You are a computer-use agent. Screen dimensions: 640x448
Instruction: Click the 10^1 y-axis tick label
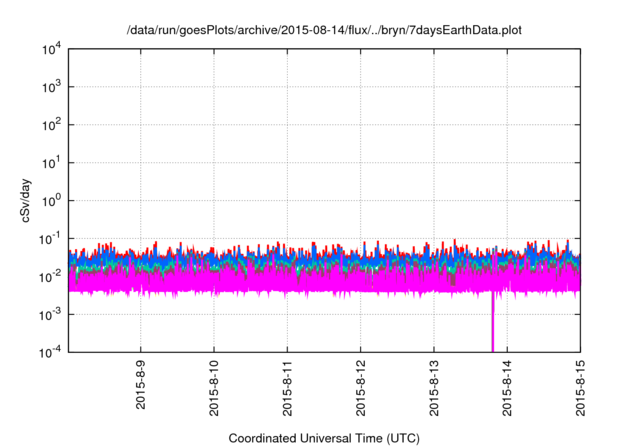tap(51, 163)
